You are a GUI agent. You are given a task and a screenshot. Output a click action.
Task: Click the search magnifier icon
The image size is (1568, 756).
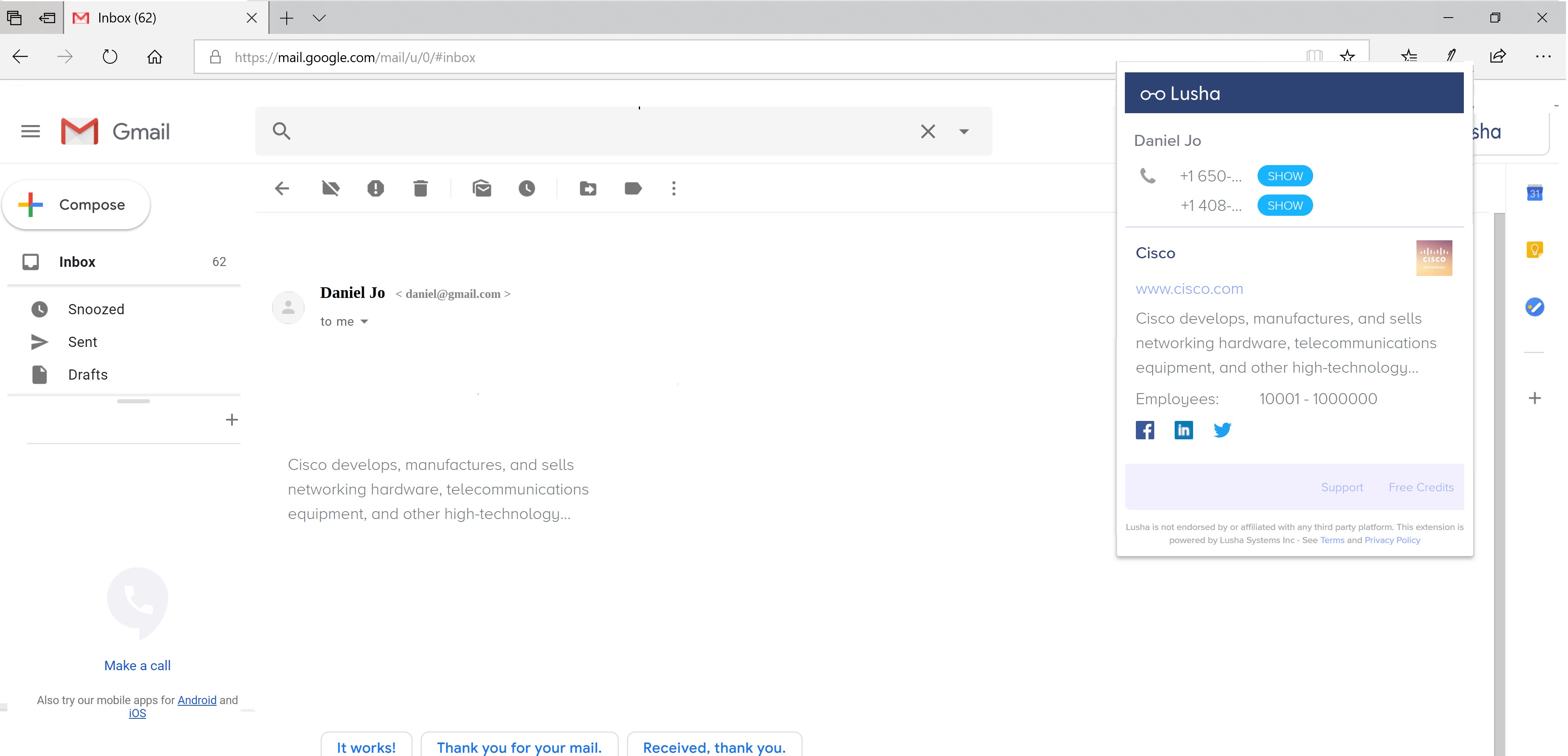click(x=281, y=131)
